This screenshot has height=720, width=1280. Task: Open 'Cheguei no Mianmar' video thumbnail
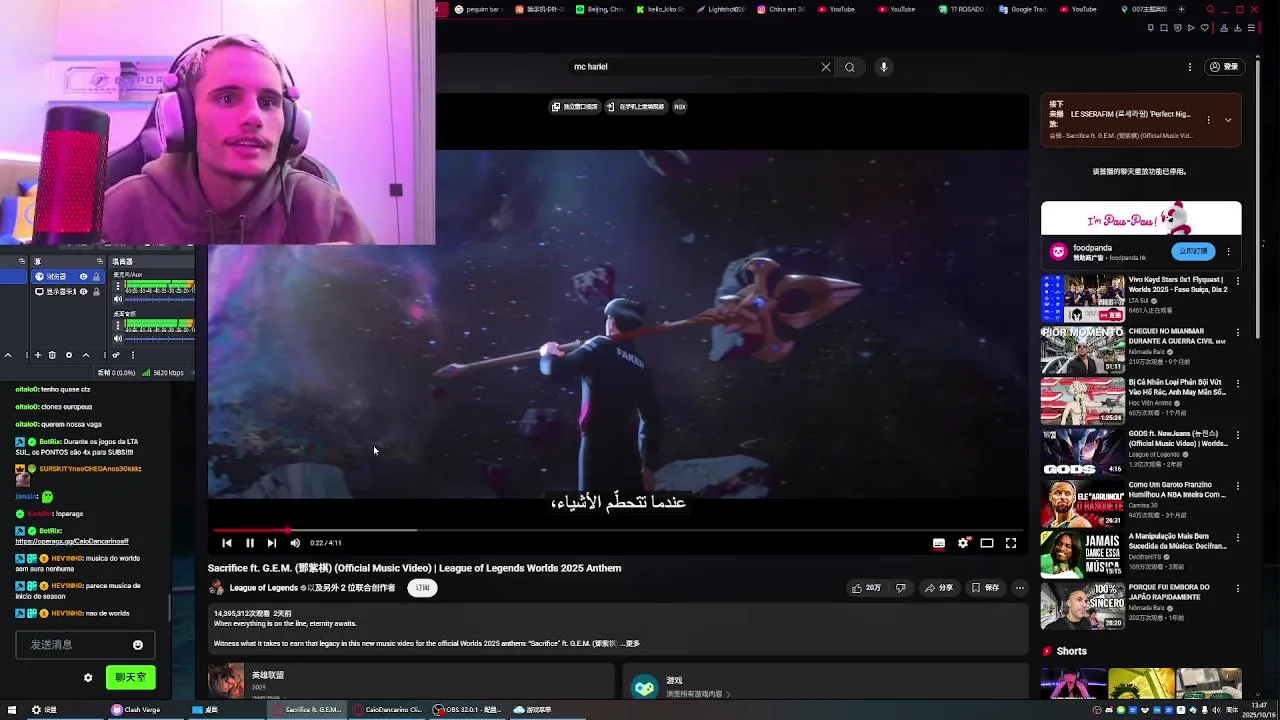(x=1083, y=349)
